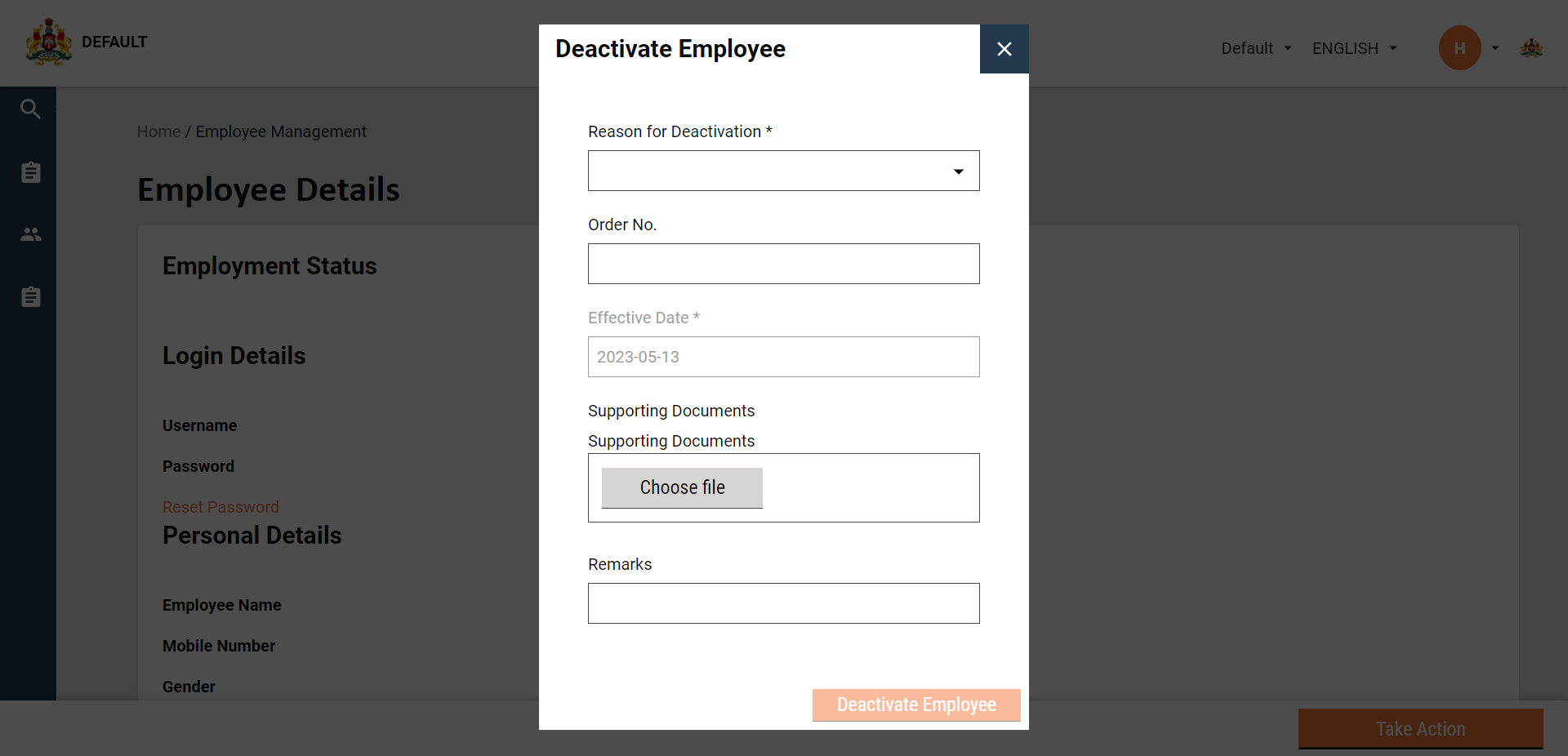
Task: Focus the Order No. input field
Action: 783,264
